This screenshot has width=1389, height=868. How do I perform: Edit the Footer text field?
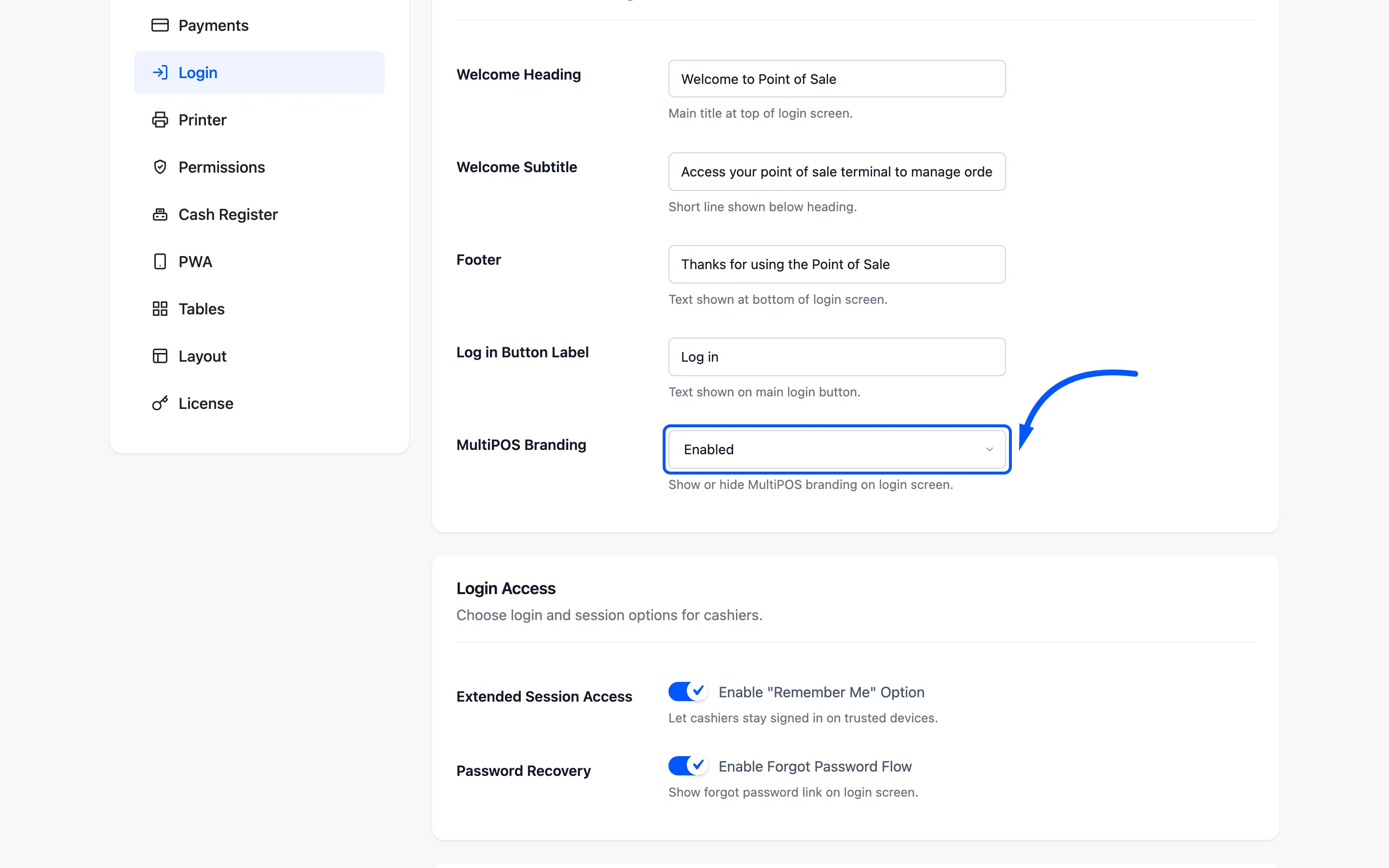pos(836,264)
